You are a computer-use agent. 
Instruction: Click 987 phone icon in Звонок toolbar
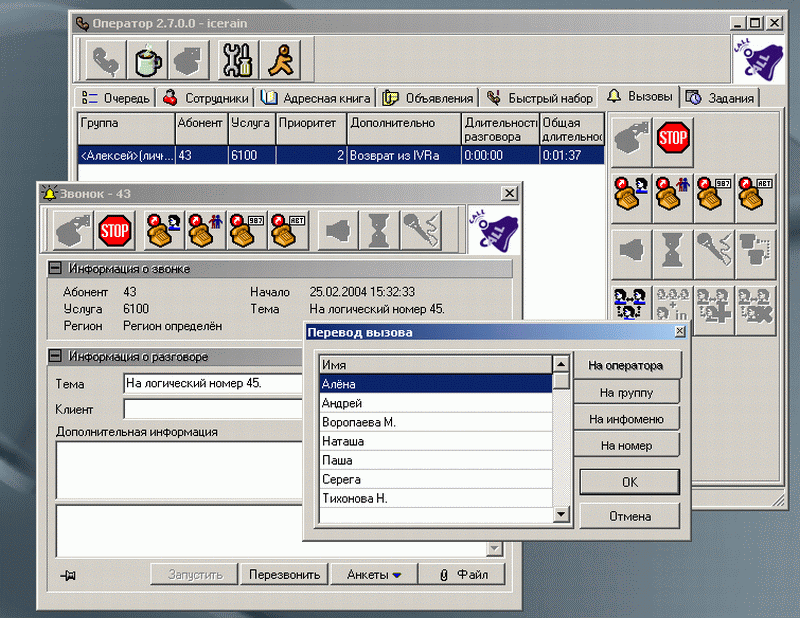pyautogui.click(x=247, y=231)
